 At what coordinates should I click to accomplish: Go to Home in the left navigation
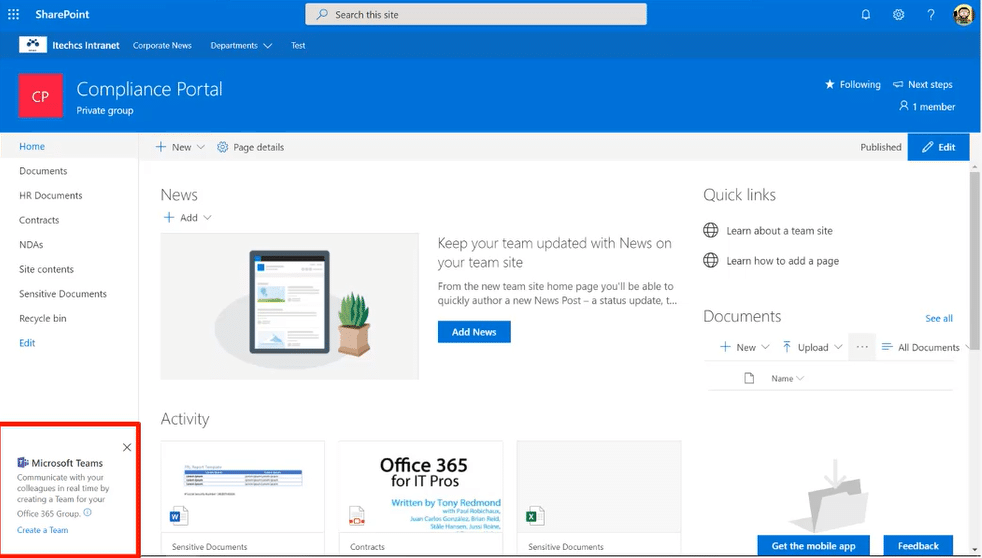[32, 146]
